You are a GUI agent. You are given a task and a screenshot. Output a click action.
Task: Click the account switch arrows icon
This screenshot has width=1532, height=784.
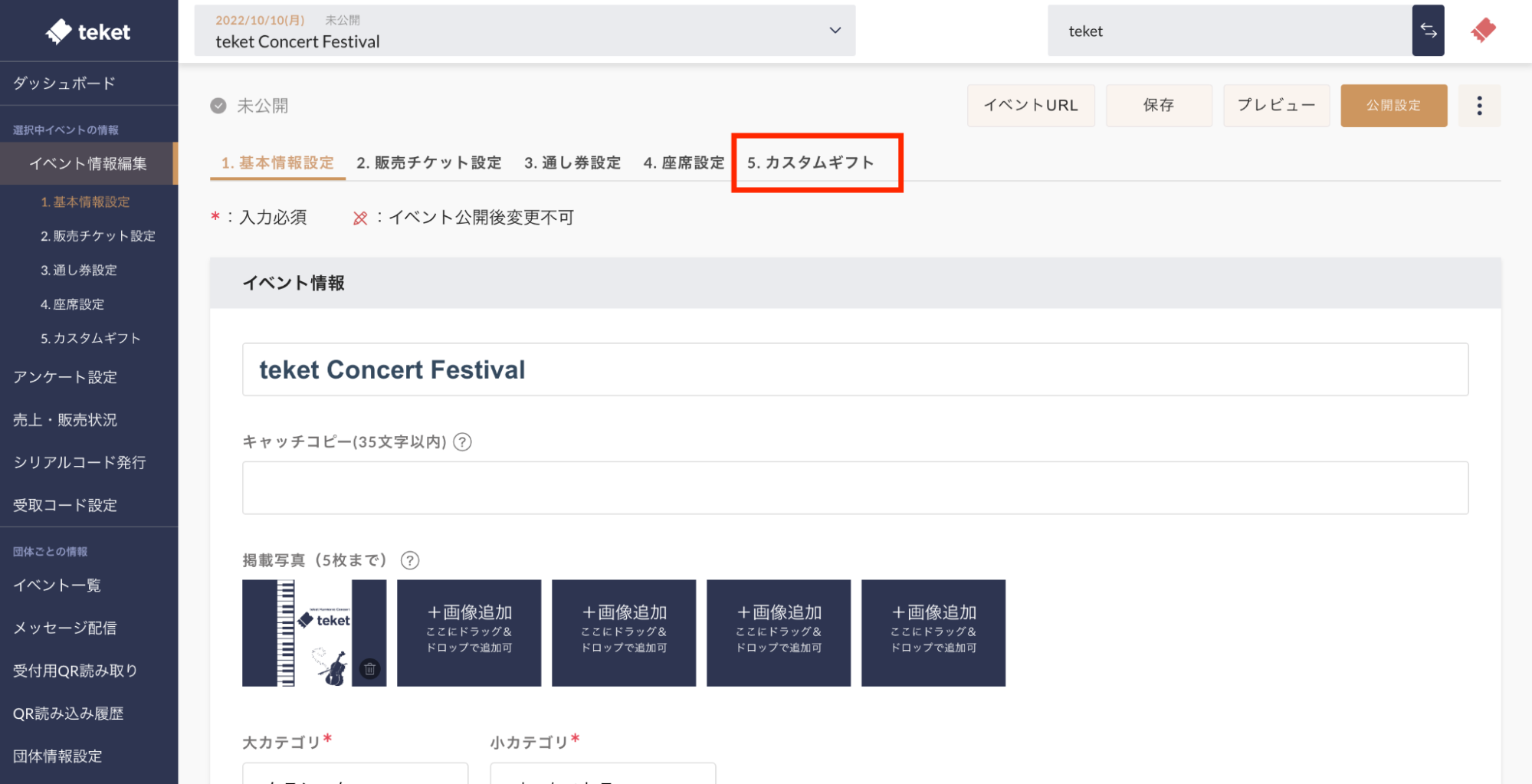pyautogui.click(x=1428, y=31)
